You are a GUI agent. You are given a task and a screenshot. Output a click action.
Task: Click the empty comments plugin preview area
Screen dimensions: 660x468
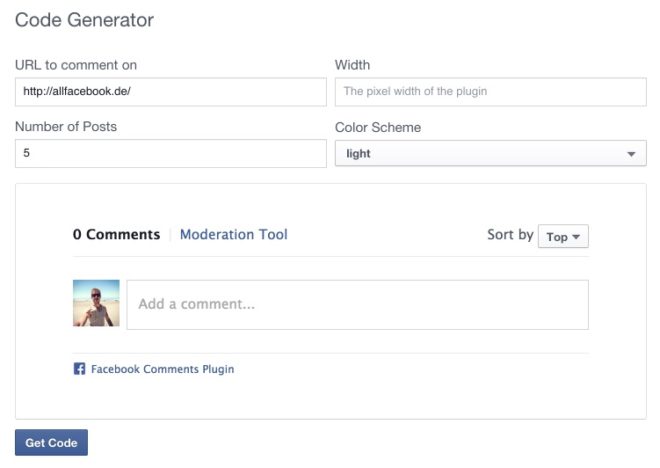[330, 398]
